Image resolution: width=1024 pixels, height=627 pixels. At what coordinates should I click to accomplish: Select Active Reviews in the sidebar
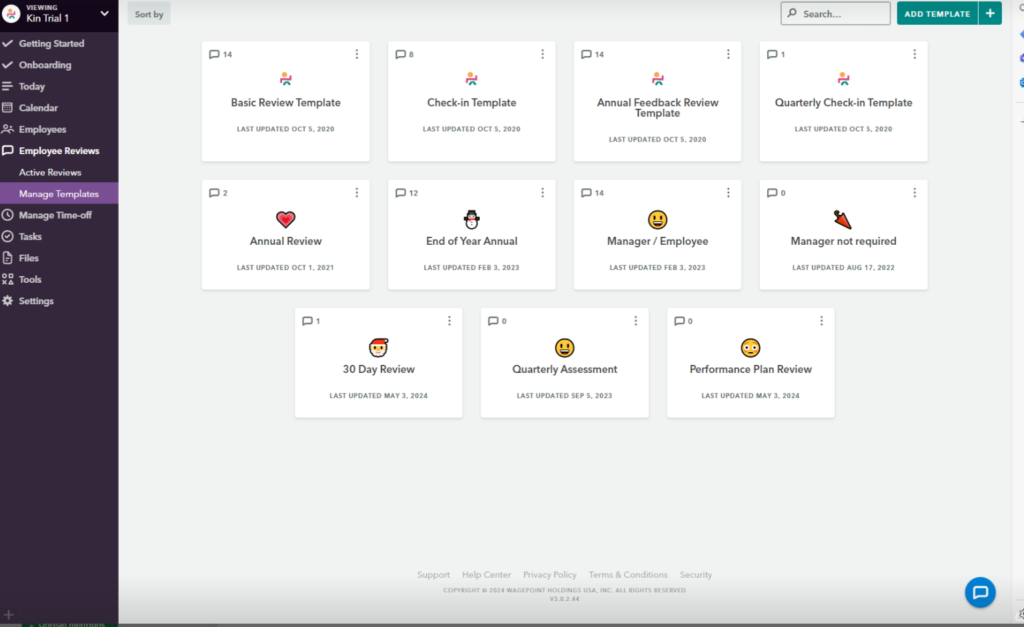click(x=50, y=173)
